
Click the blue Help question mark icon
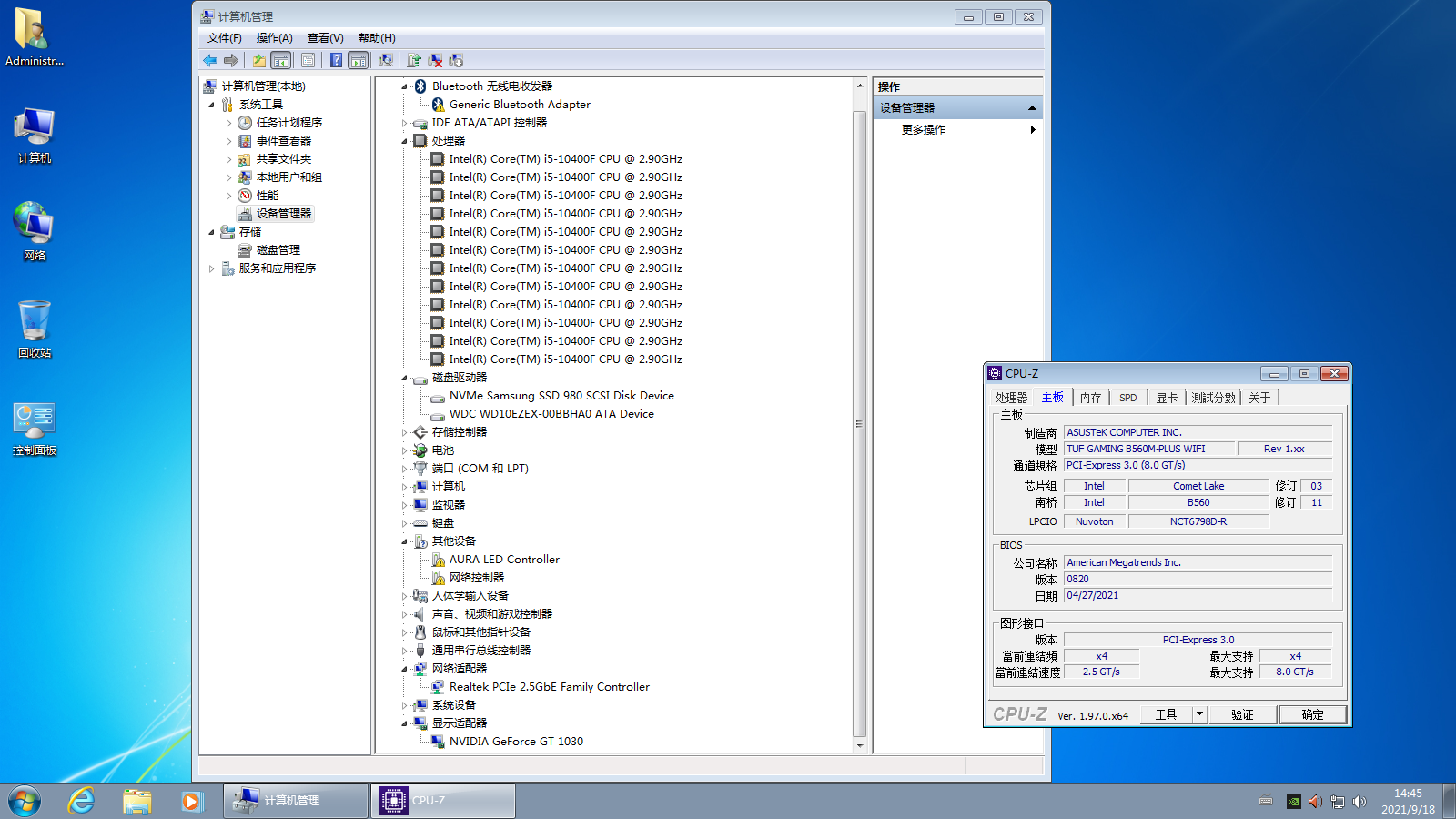click(x=336, y=60)
